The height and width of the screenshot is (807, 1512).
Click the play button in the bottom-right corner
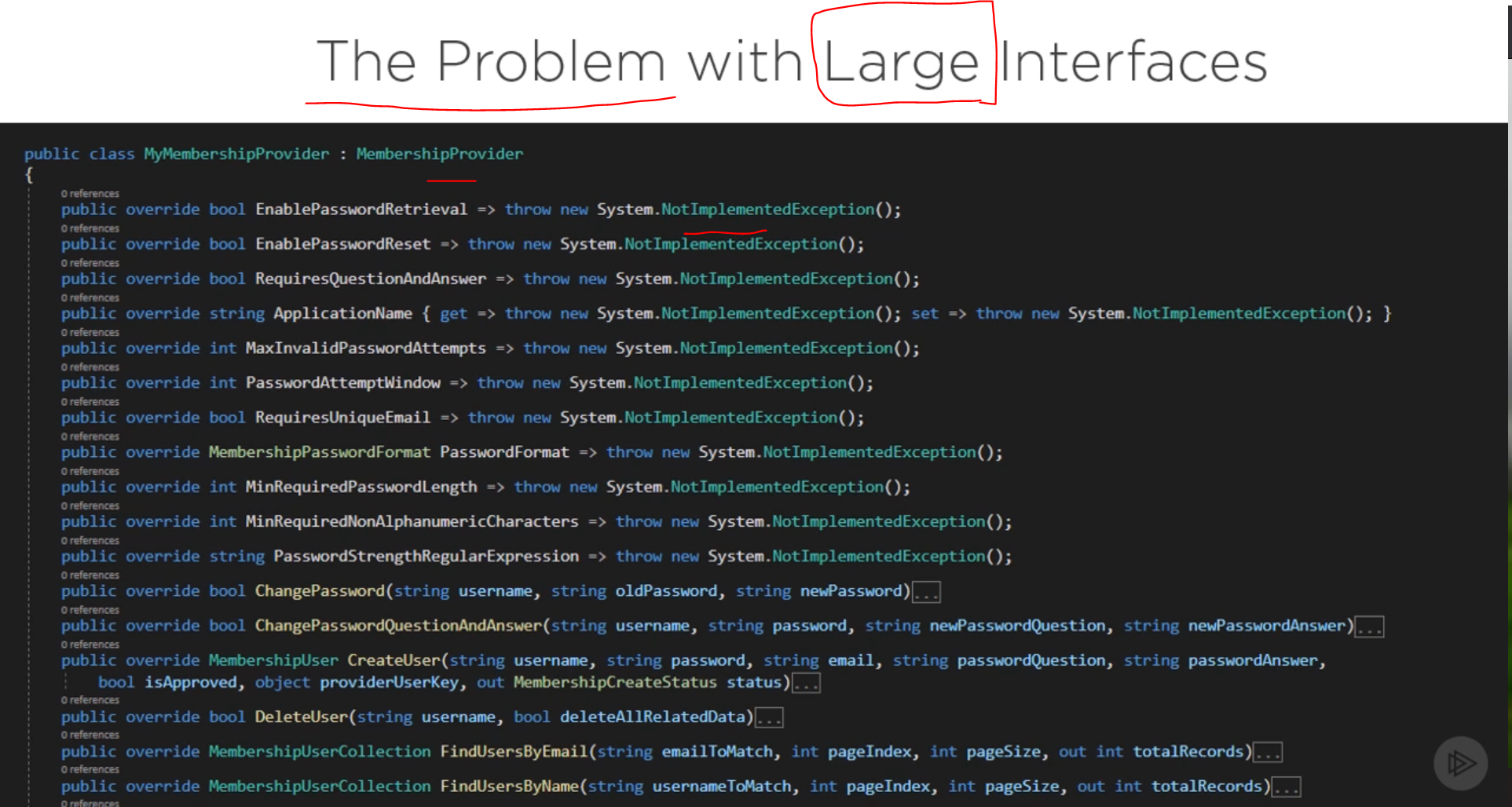pos(1460,763)
